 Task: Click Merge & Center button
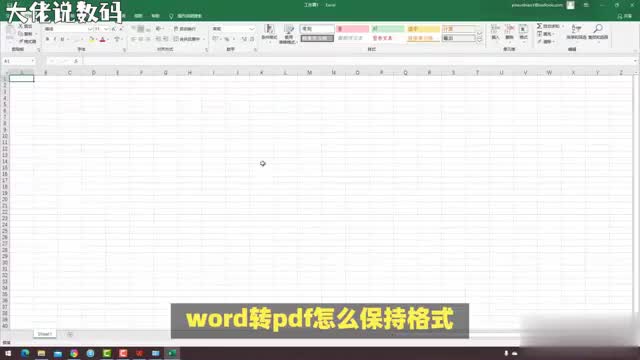coord(187,39)
